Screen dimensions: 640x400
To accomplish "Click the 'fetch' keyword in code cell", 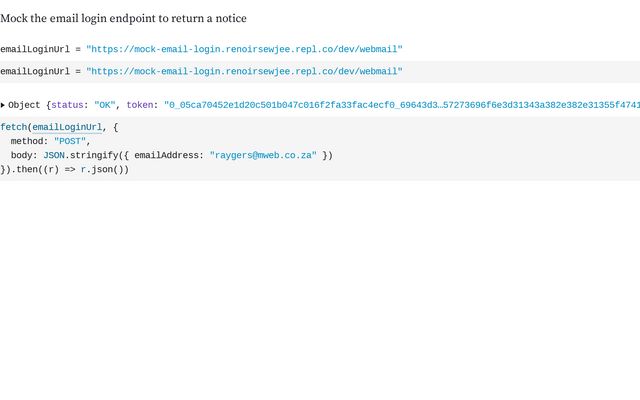I will pos(13,127).
